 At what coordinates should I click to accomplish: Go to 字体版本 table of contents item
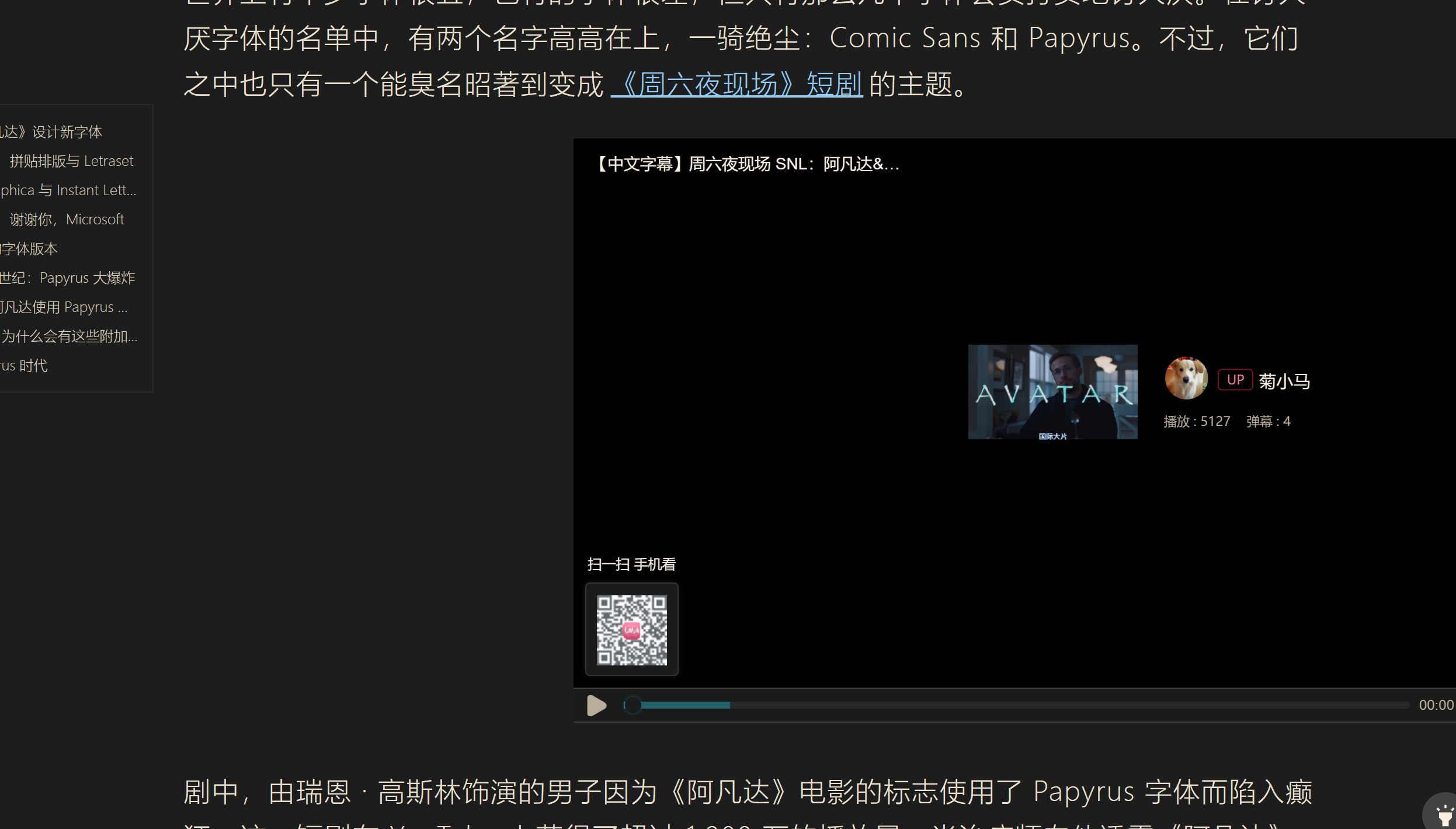29,249
